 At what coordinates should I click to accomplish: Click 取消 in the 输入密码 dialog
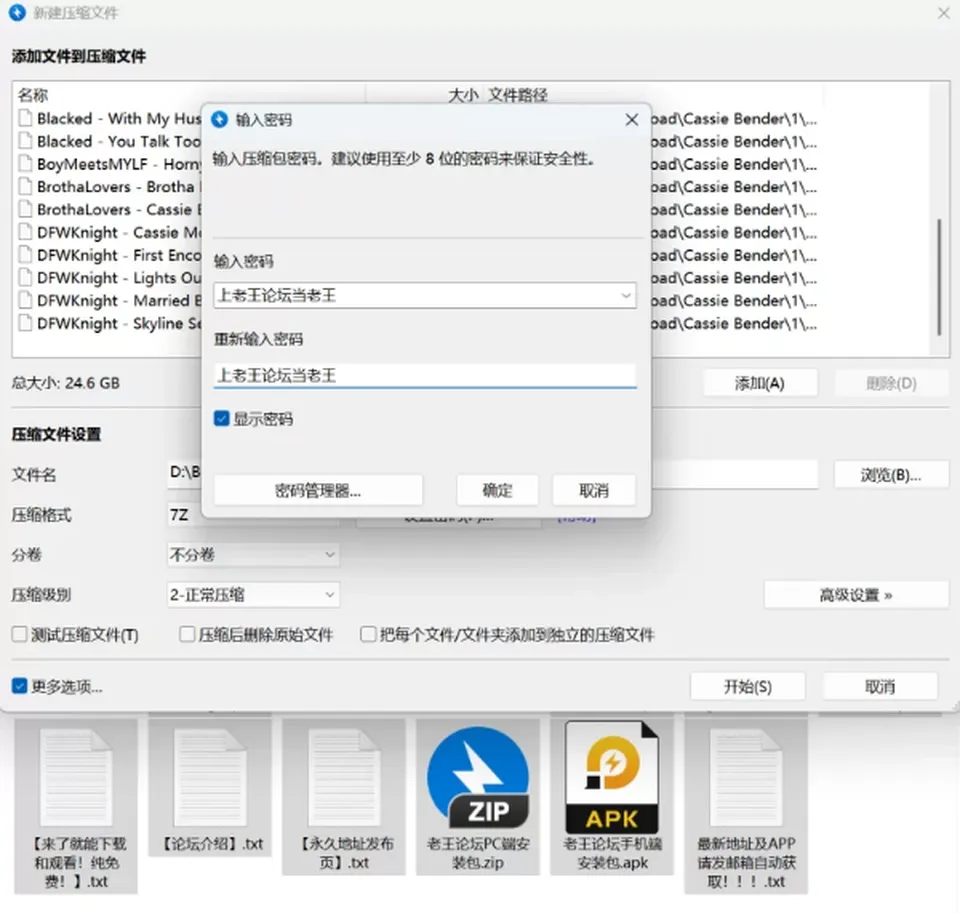593,490
